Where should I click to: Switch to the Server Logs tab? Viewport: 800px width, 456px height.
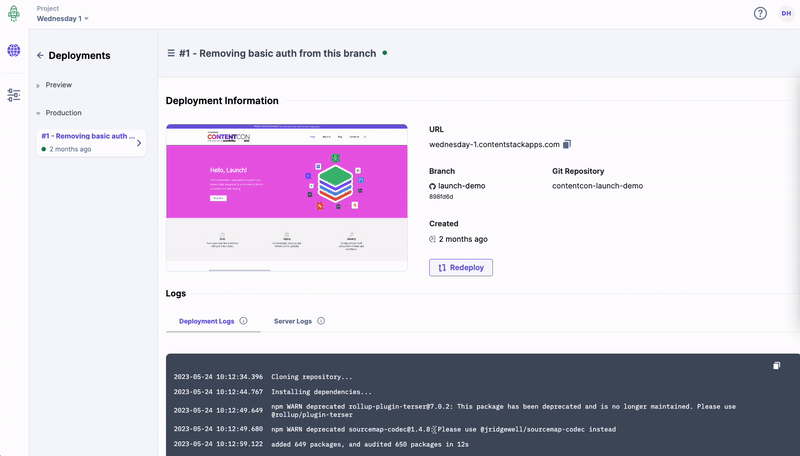tap(293, 321)
